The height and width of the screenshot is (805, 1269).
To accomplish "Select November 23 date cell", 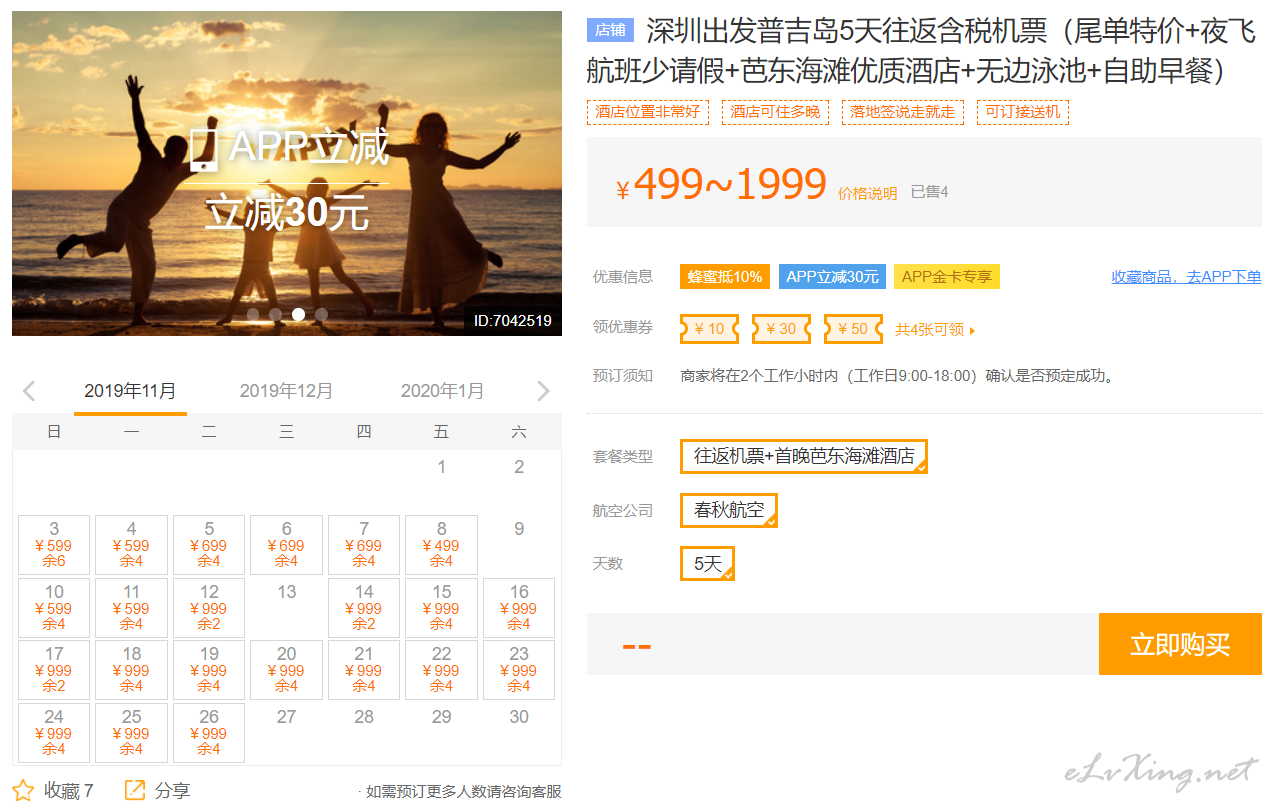I will (519, 670).
